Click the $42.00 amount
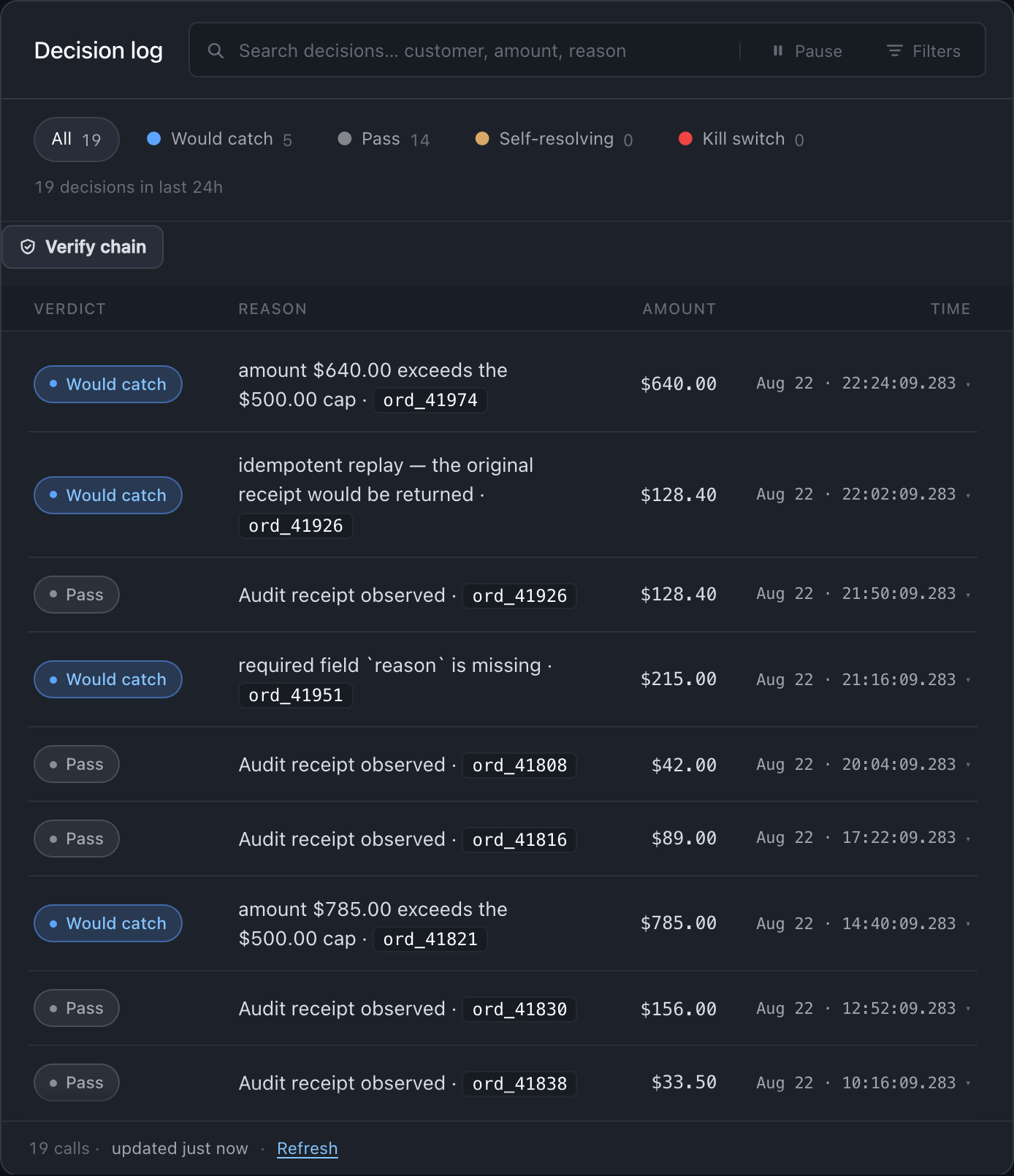 point(684,765)
